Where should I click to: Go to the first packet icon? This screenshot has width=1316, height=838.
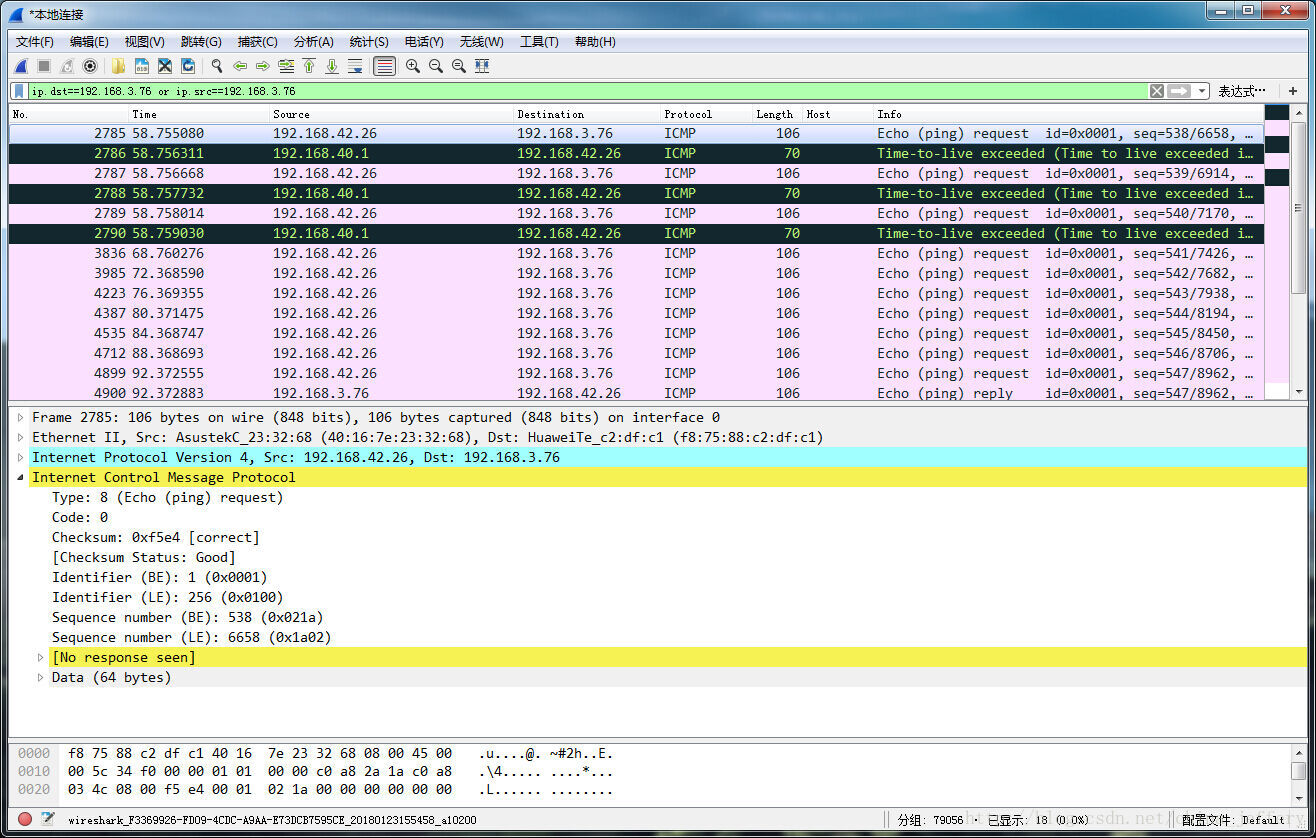coord(309,66)
